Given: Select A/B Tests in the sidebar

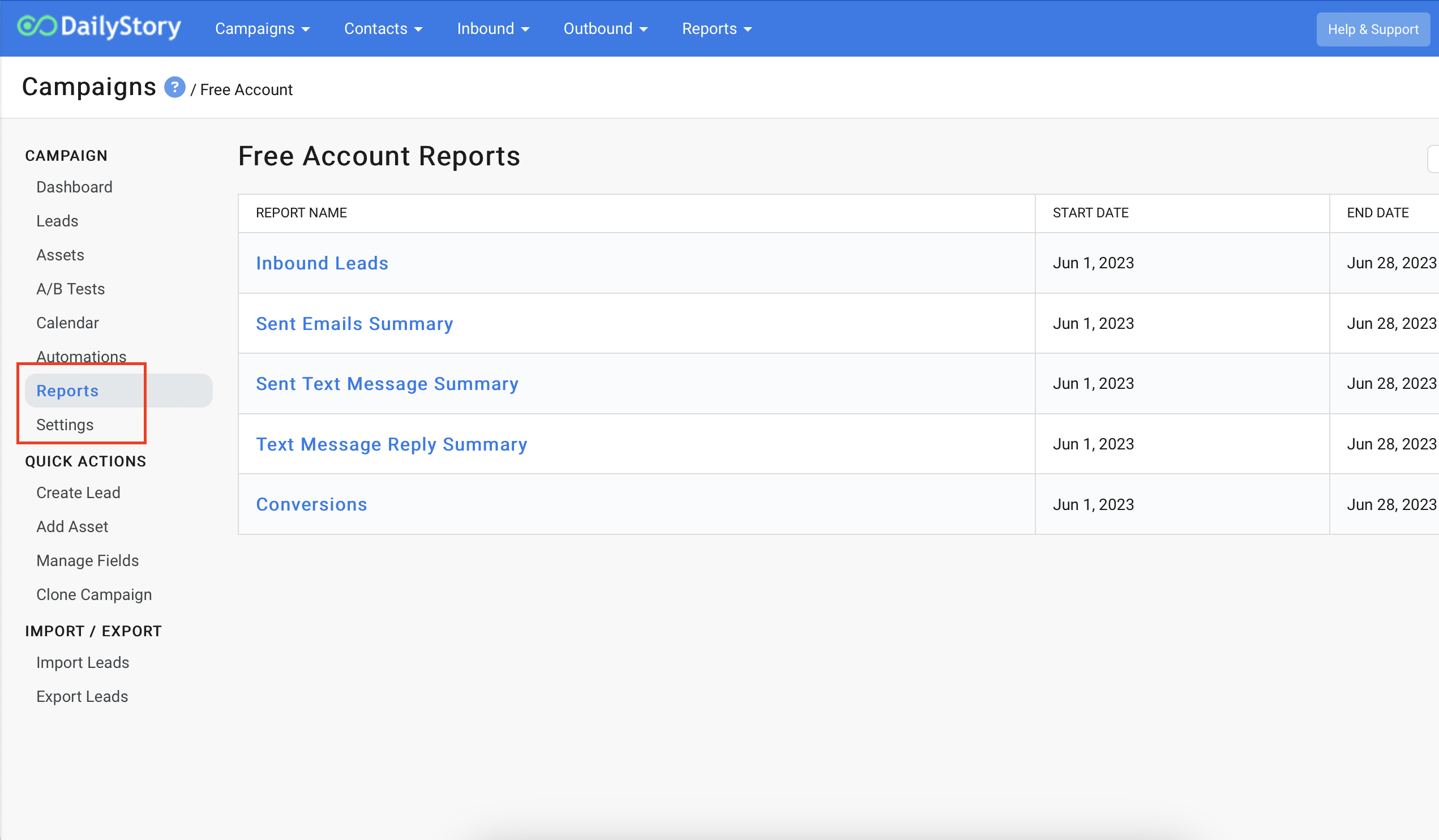Looking at the screenshot, I should 70,289.
